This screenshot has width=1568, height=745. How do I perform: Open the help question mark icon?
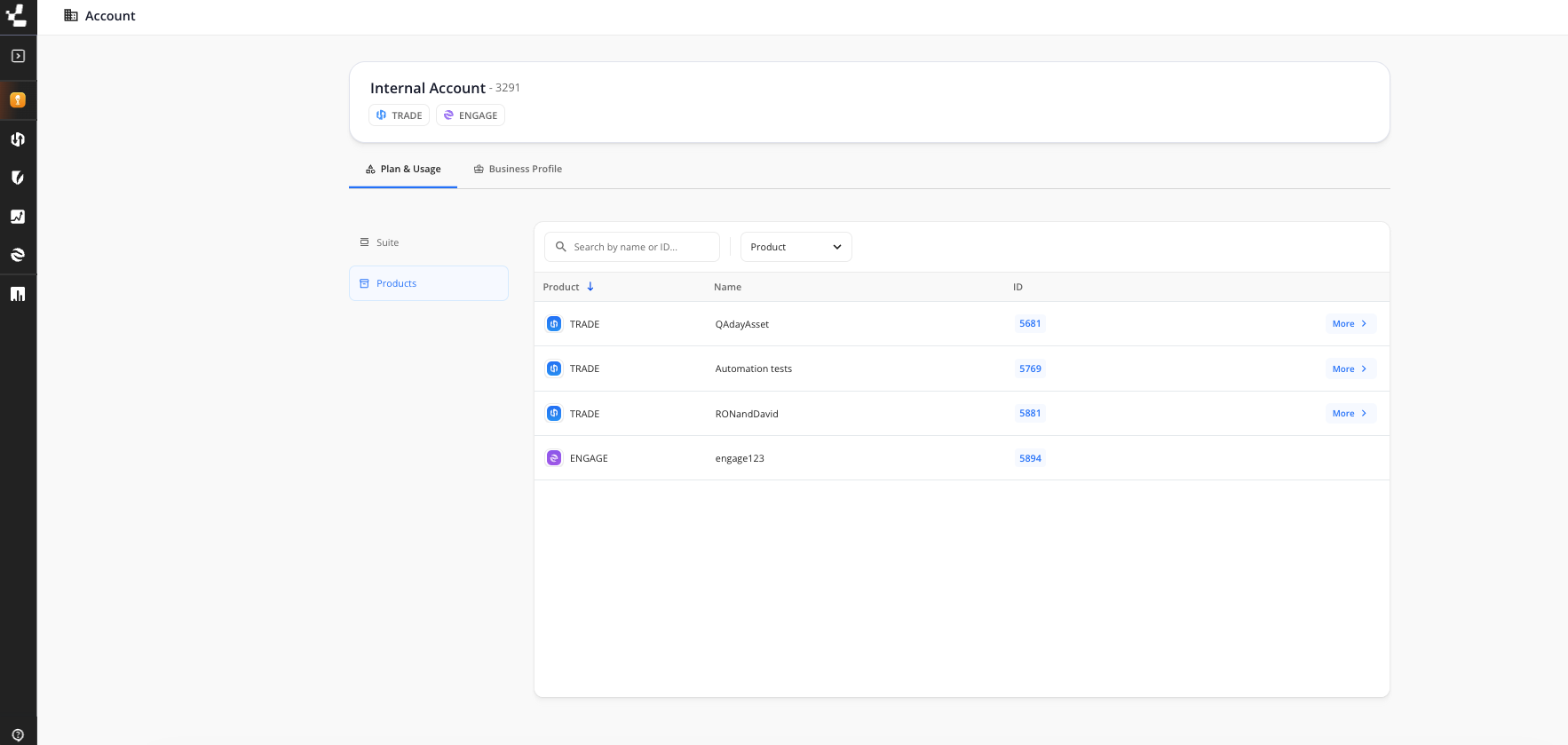[x=18, y=735]
